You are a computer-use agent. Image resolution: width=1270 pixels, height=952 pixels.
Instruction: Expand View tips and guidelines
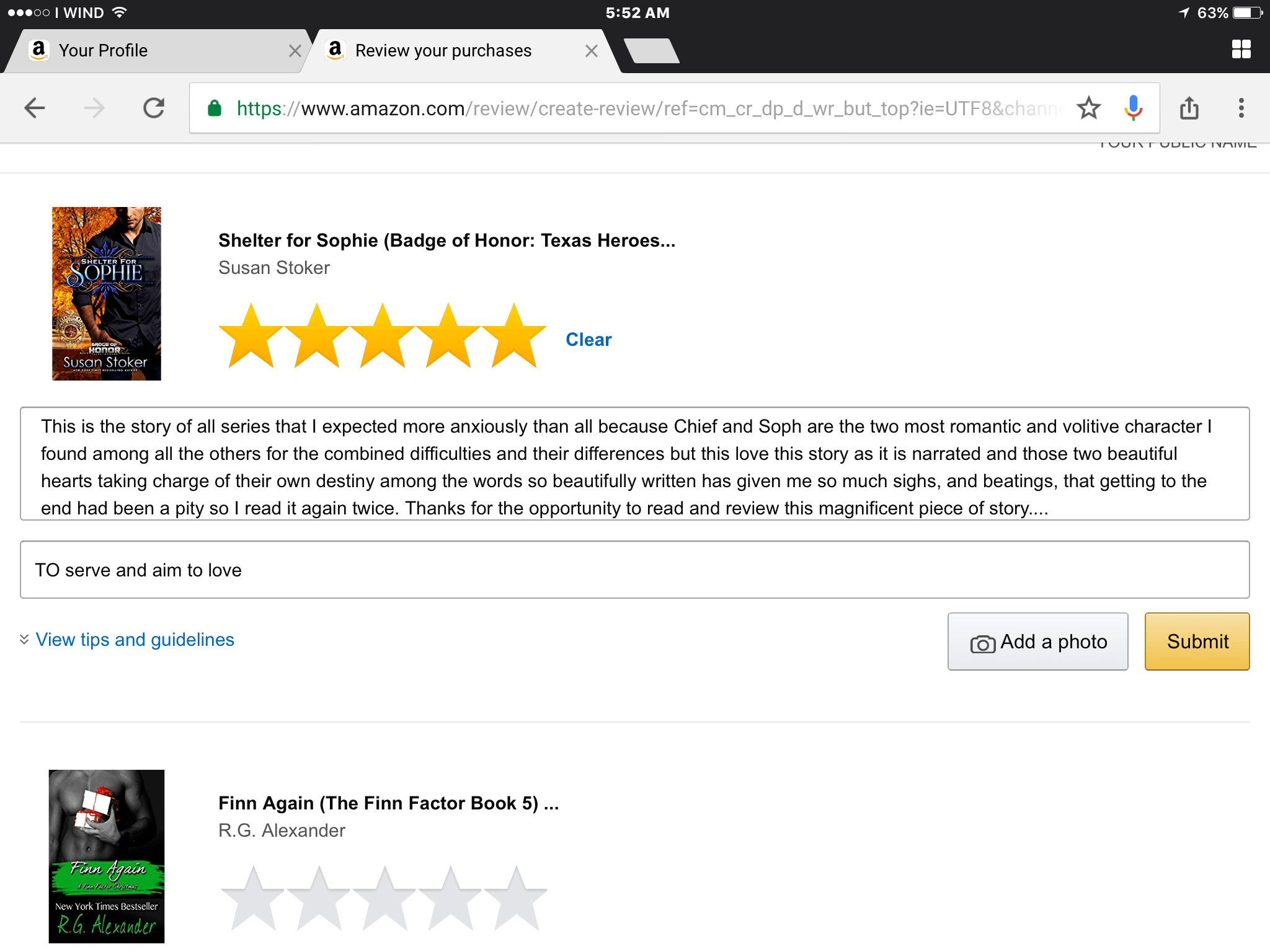(135, 640)
